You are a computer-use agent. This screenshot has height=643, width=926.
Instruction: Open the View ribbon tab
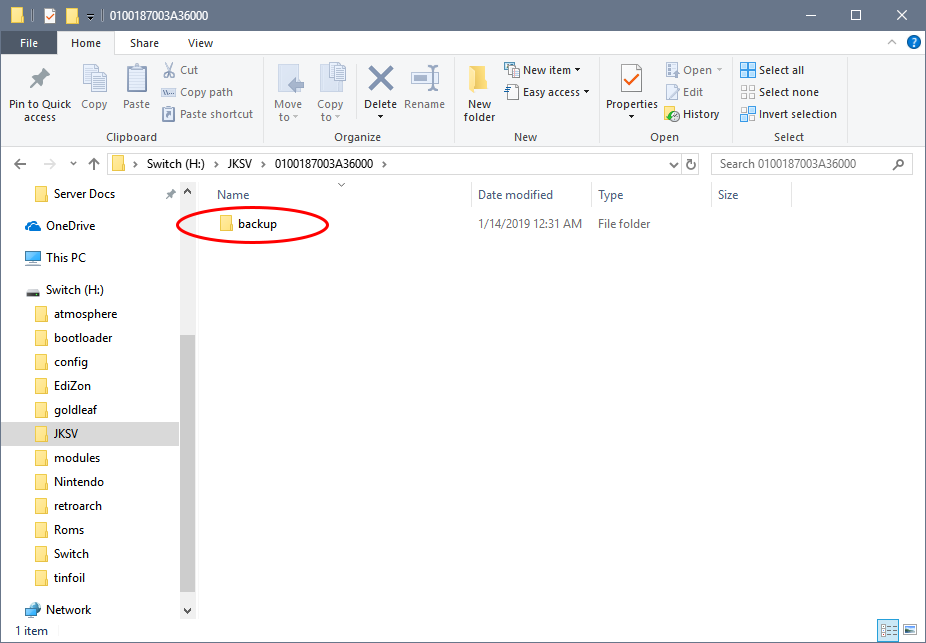200,43
